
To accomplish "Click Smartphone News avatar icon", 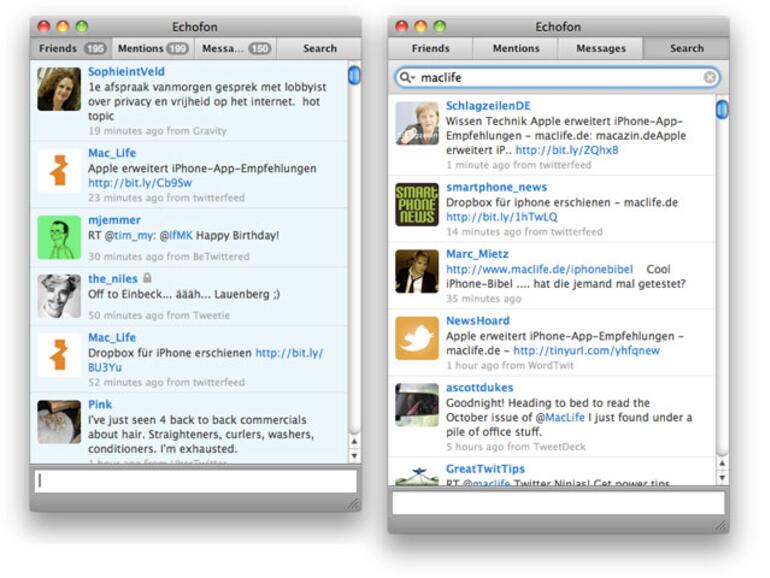I will [417, 205].
